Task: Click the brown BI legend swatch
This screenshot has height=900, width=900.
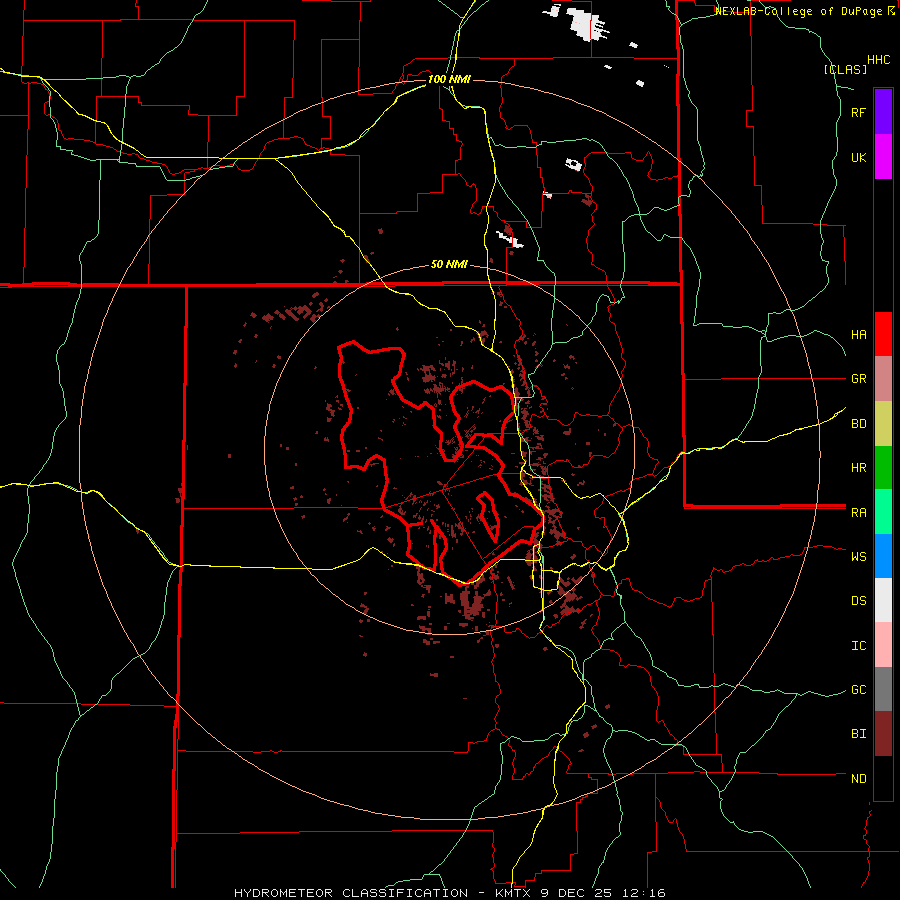Action: 883,734
